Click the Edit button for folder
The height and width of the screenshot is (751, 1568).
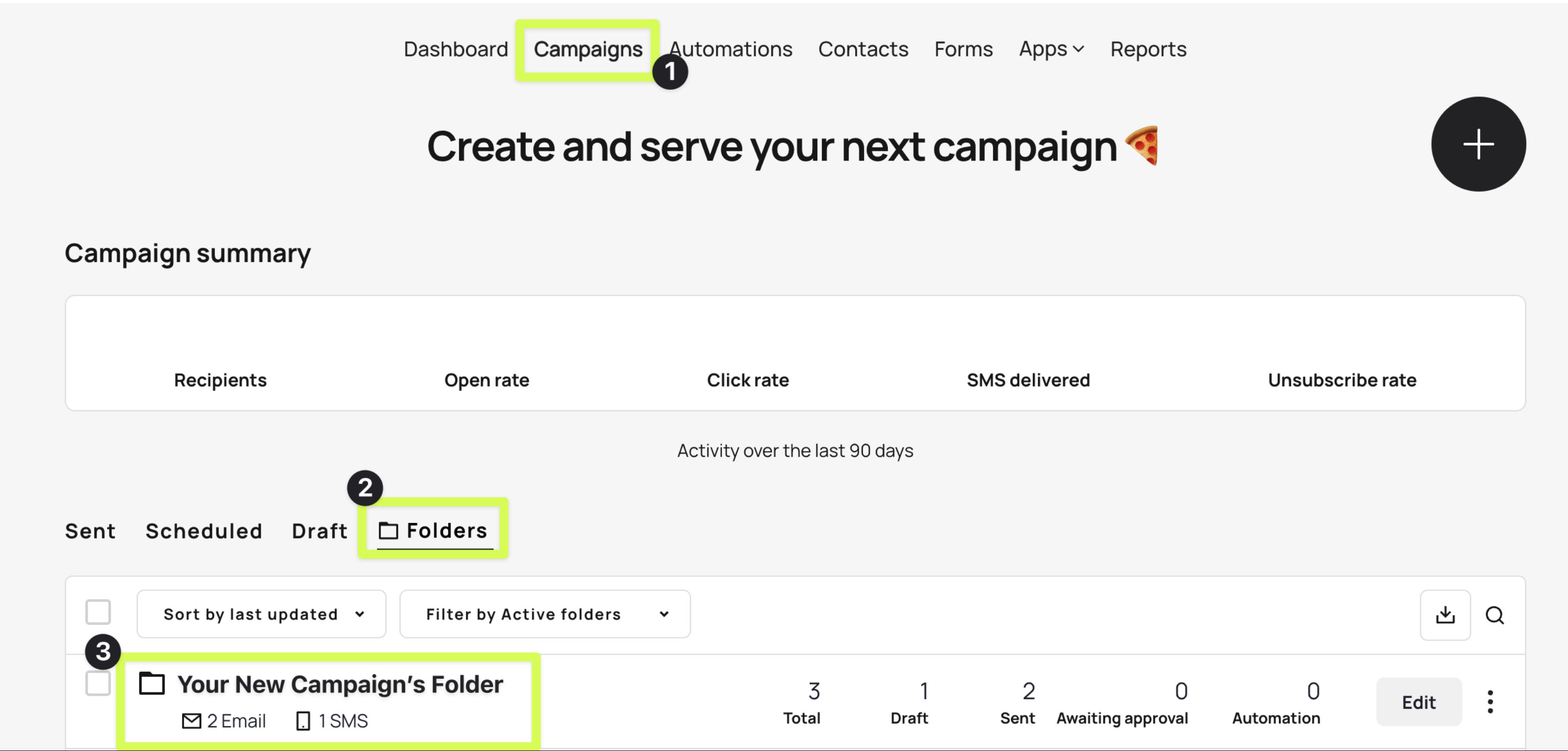[x=1418, y=702]
